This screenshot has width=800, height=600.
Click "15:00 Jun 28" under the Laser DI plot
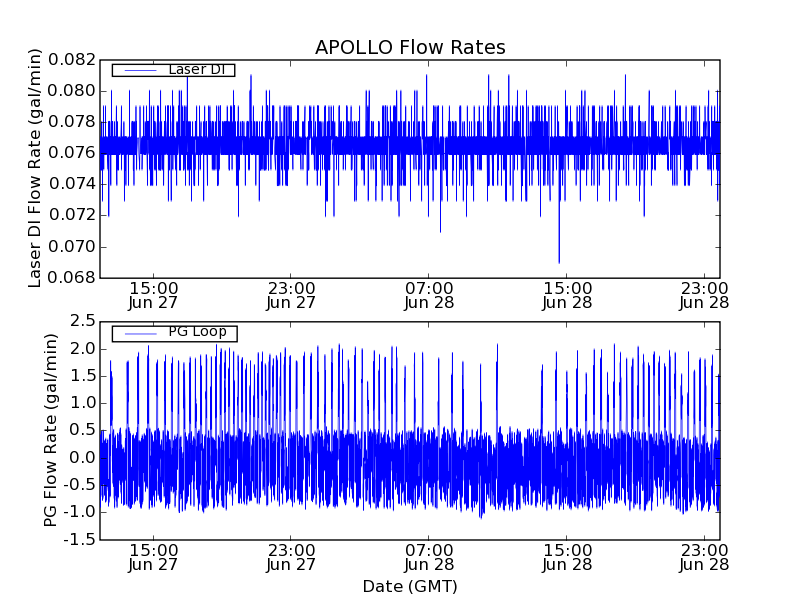click(x=567, y=295)
